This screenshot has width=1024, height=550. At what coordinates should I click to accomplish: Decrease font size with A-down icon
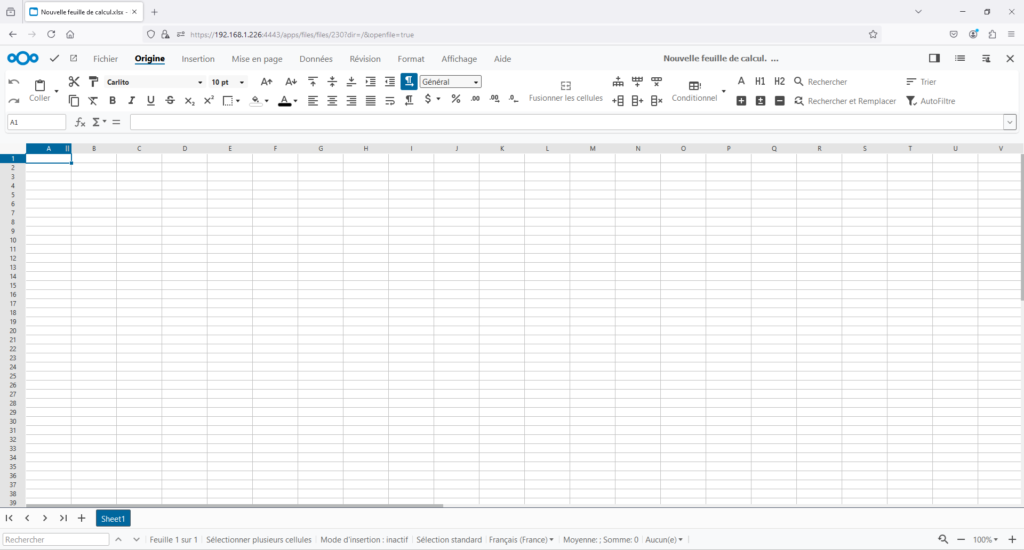pos(291,82)
